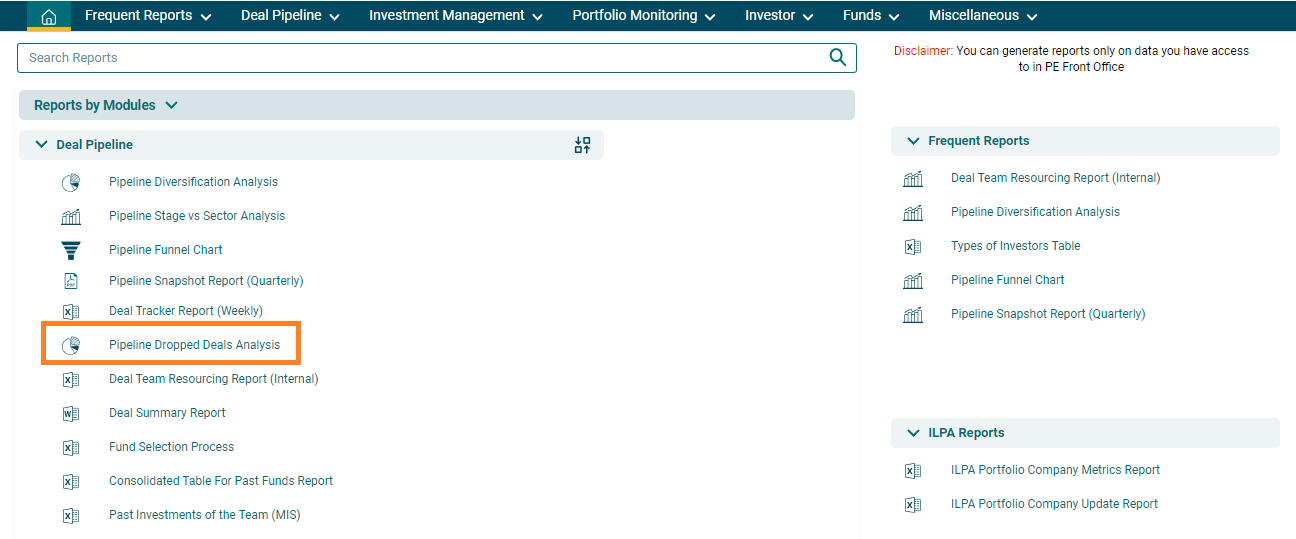
Task: Open the Funds menu
Action: [x=870, y=16]
